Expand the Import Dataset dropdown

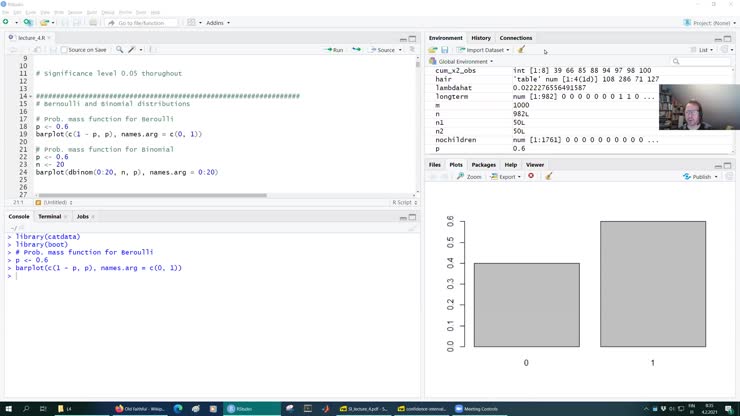click(x=483, y=50)
